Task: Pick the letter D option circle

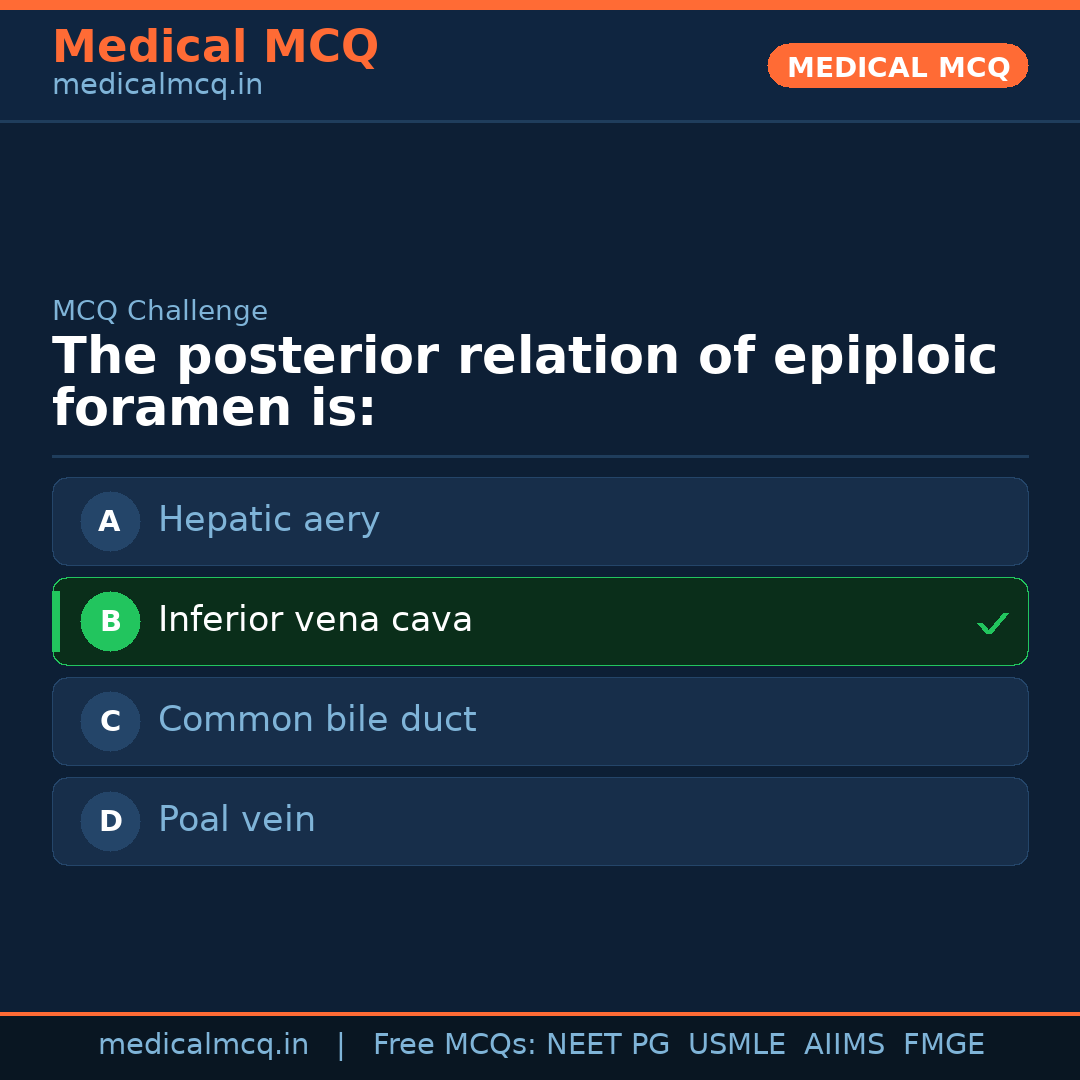Action: (x=110, y=821)
